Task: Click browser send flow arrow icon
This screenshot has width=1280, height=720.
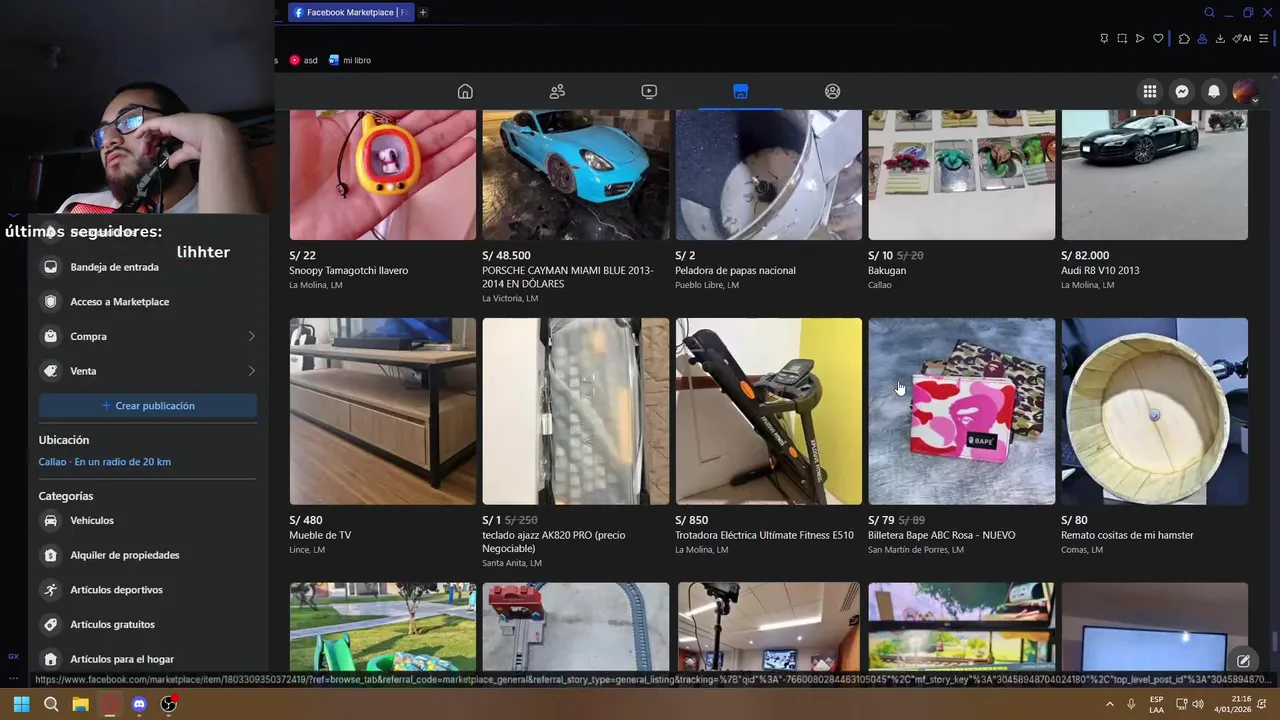Action: click(1140, 38)
